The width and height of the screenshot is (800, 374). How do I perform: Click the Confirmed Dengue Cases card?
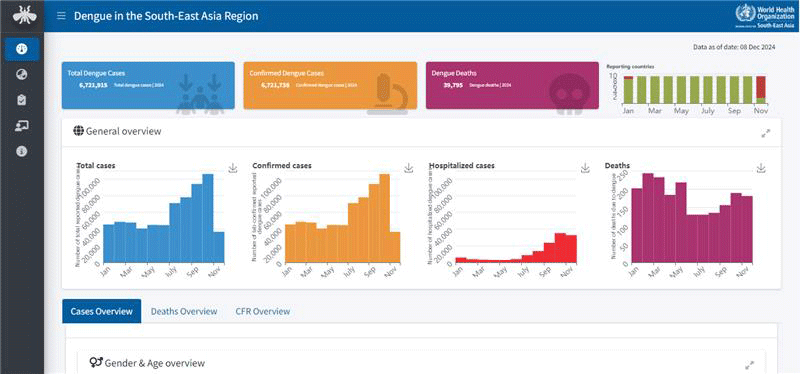click(330, 86)
